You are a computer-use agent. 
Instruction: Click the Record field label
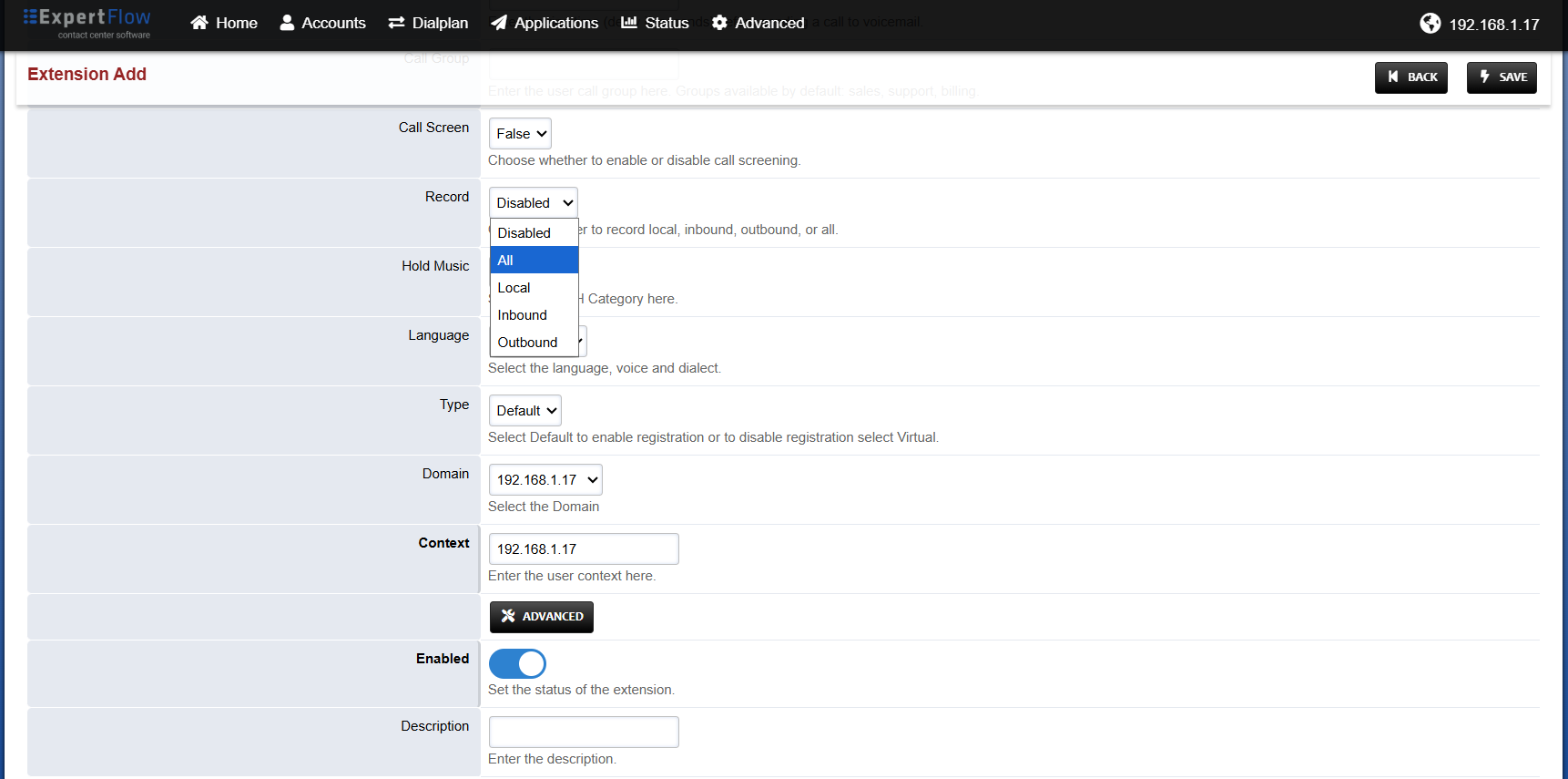click(447, 197)
